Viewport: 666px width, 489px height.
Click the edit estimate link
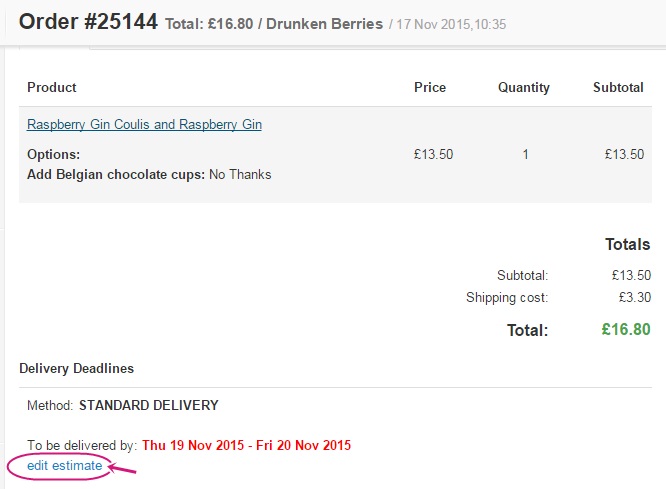point(64,465)
